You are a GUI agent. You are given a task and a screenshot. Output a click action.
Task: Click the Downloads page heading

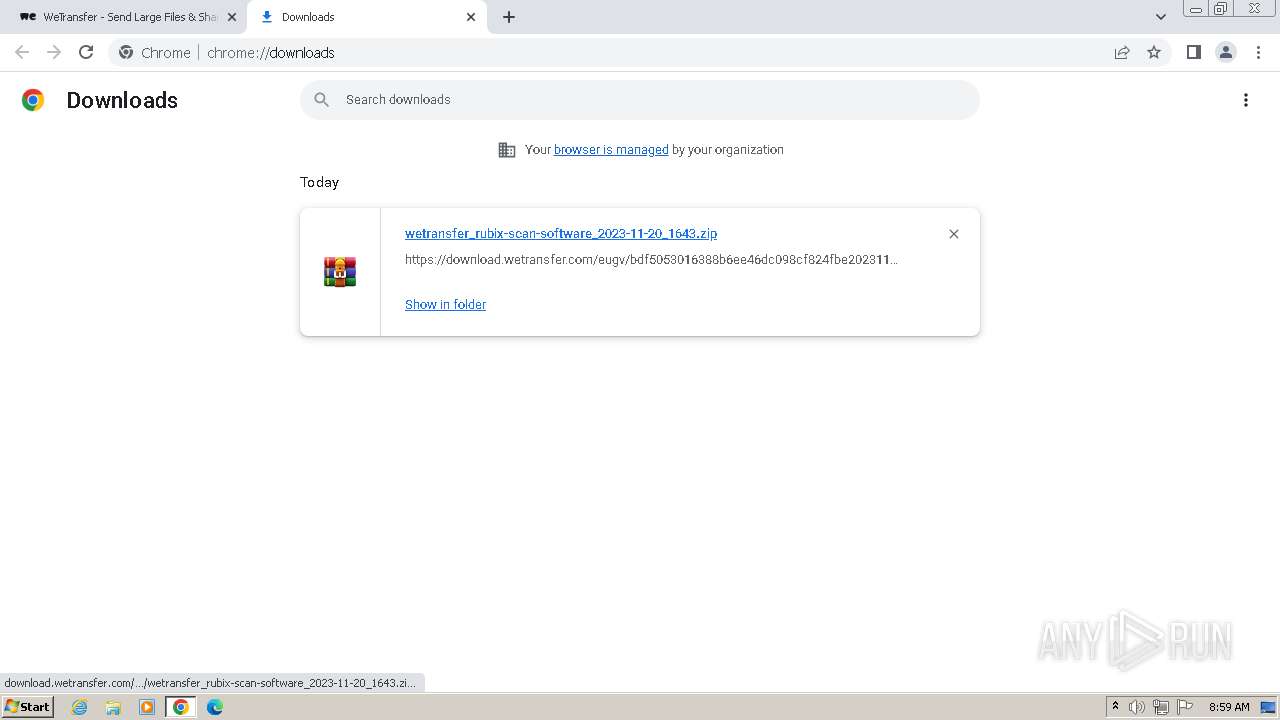point(122,100)
